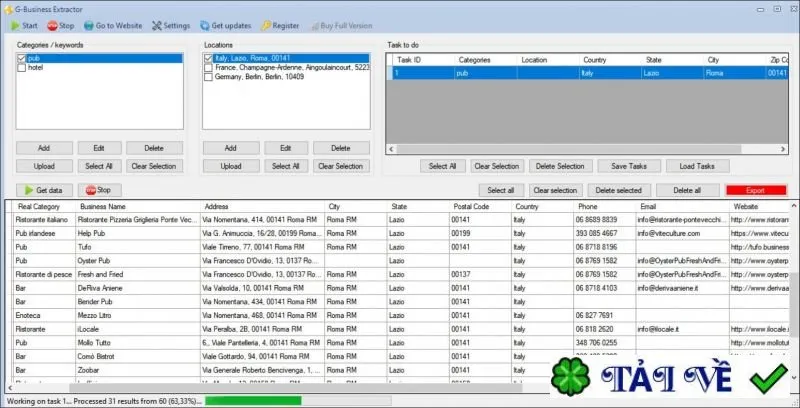
Task: Click the G-Business Extractor title icon
Action: click(x=8, y=9)
